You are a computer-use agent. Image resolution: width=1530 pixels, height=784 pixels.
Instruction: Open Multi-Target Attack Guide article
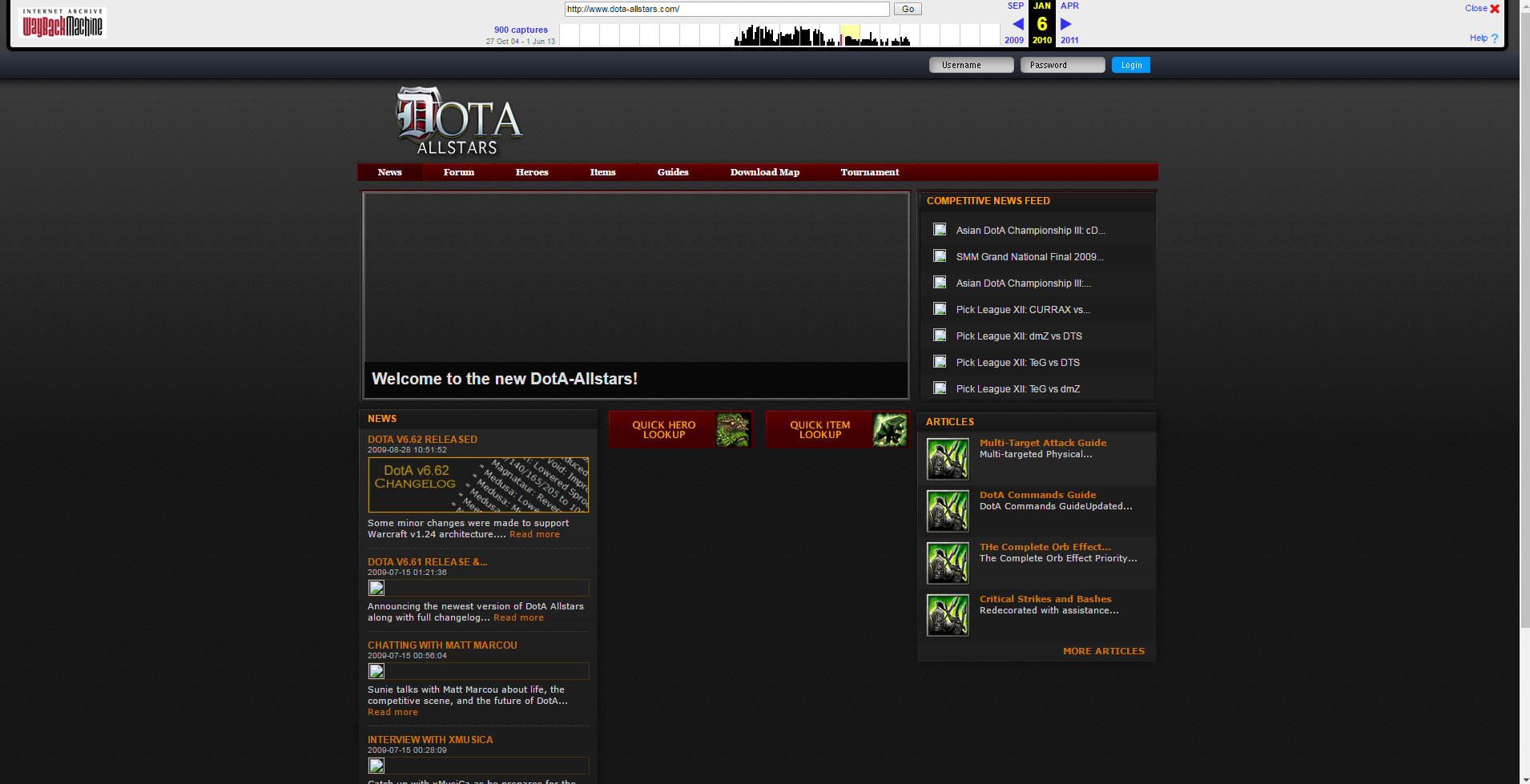(1043, 443)
